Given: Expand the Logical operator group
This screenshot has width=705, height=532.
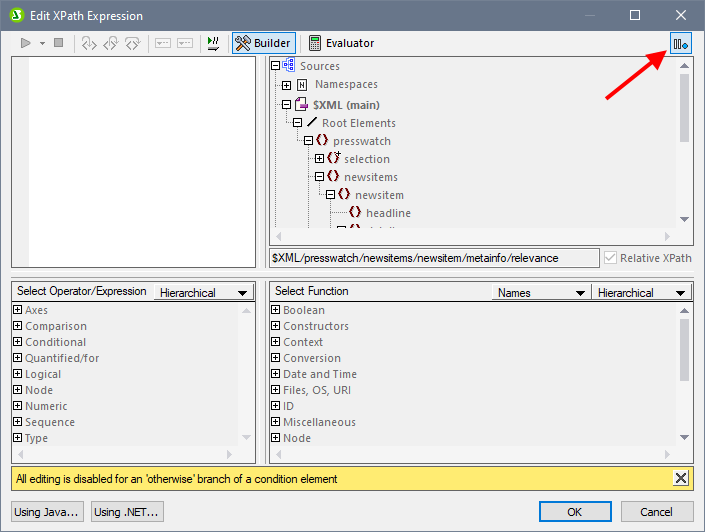Looking at the screenshot, I should pos(18,374).
